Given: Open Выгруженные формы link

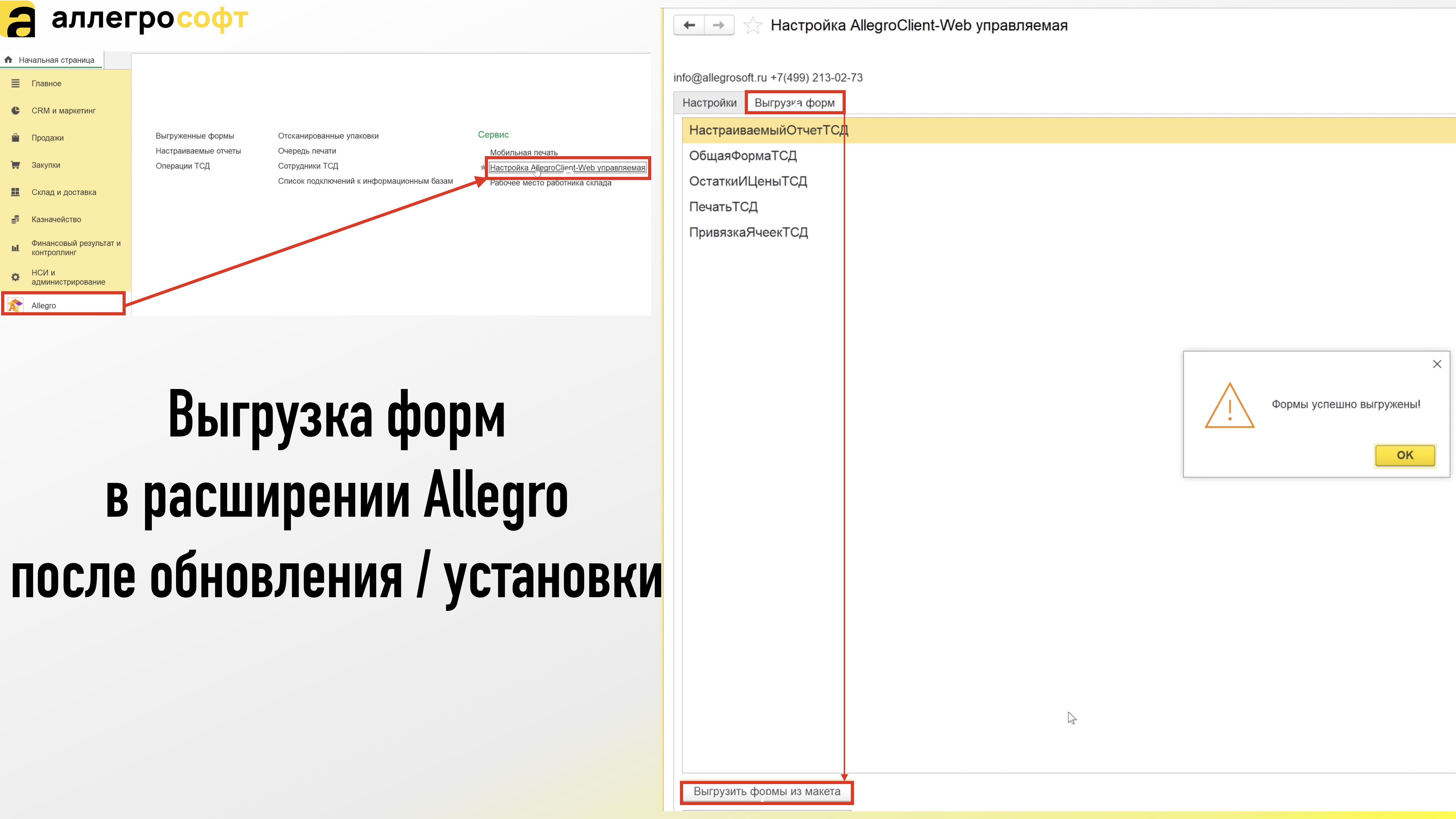Looking at the screenshot, I should pos(195,136).
